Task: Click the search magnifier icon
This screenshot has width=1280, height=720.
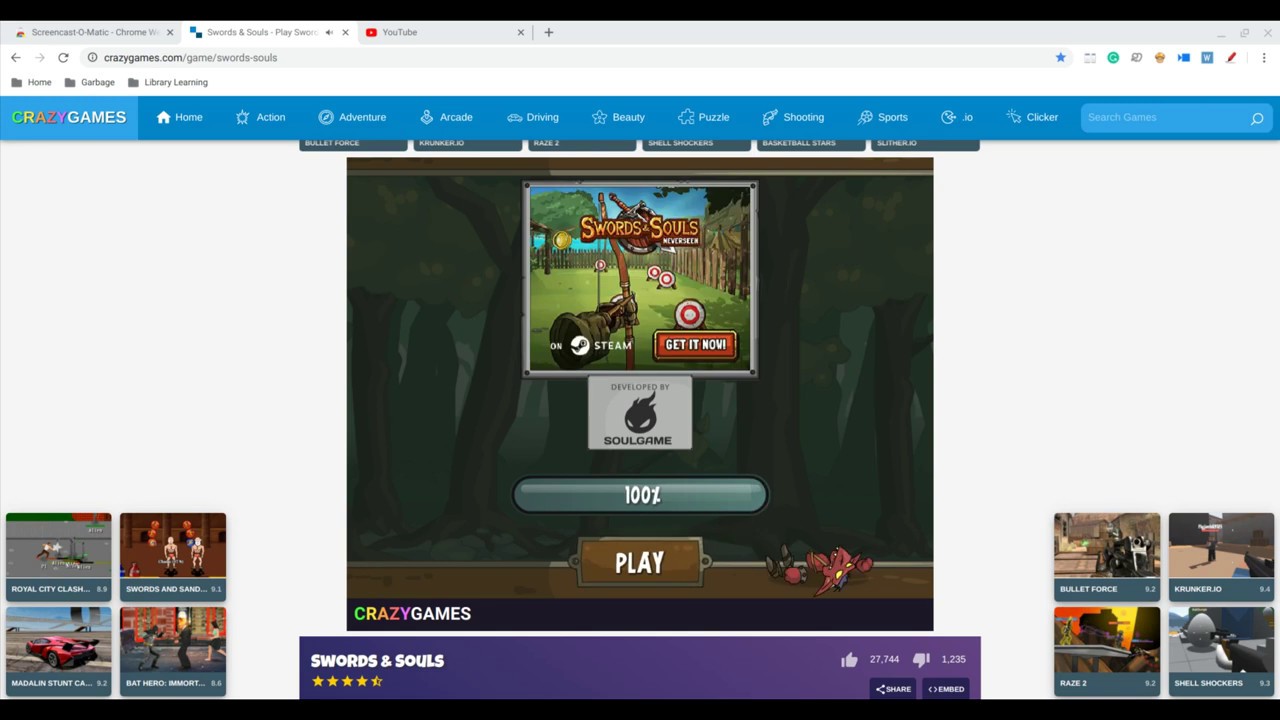Action: pos(1257,118)
